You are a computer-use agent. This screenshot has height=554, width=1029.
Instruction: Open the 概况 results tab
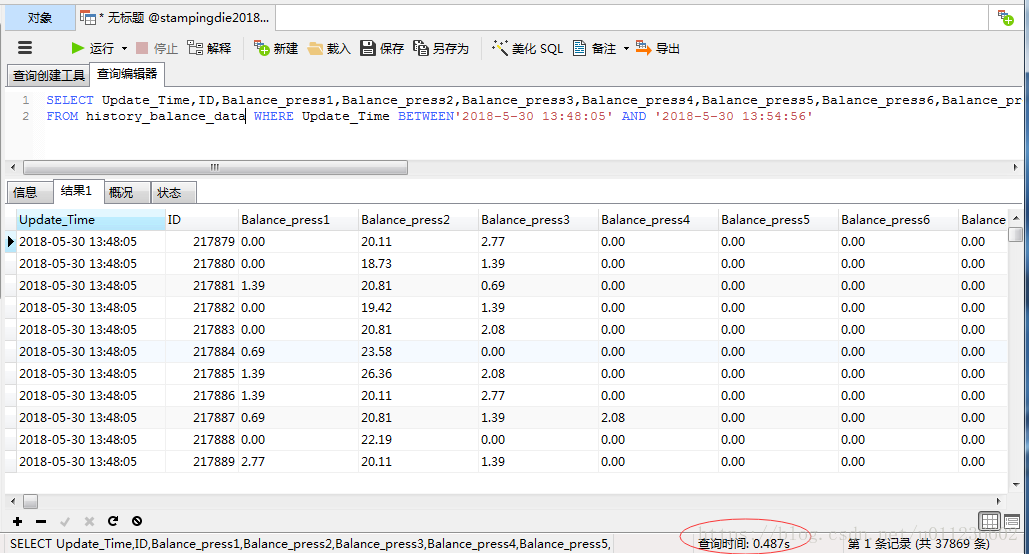point(121,192)
